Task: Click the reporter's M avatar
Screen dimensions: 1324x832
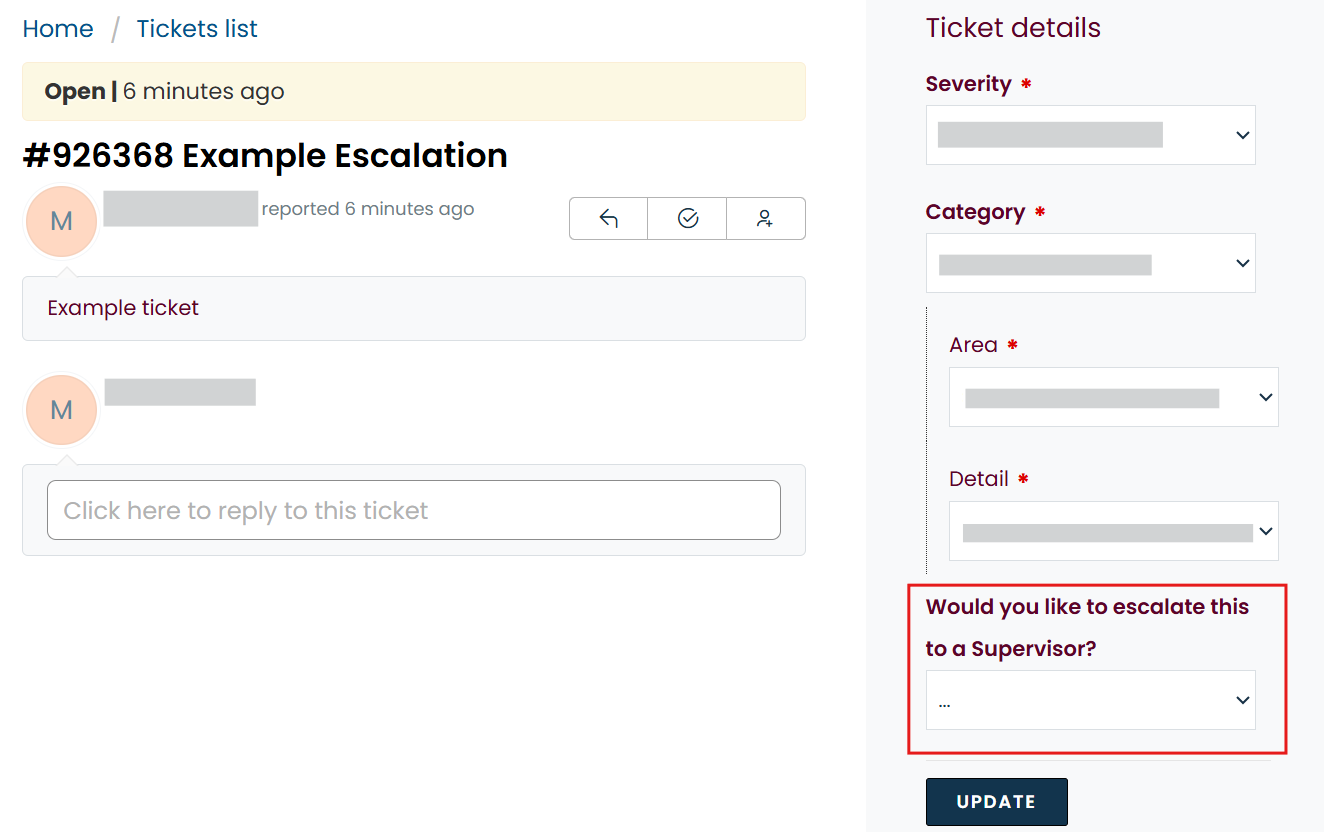Action: [x=61, y=221]
